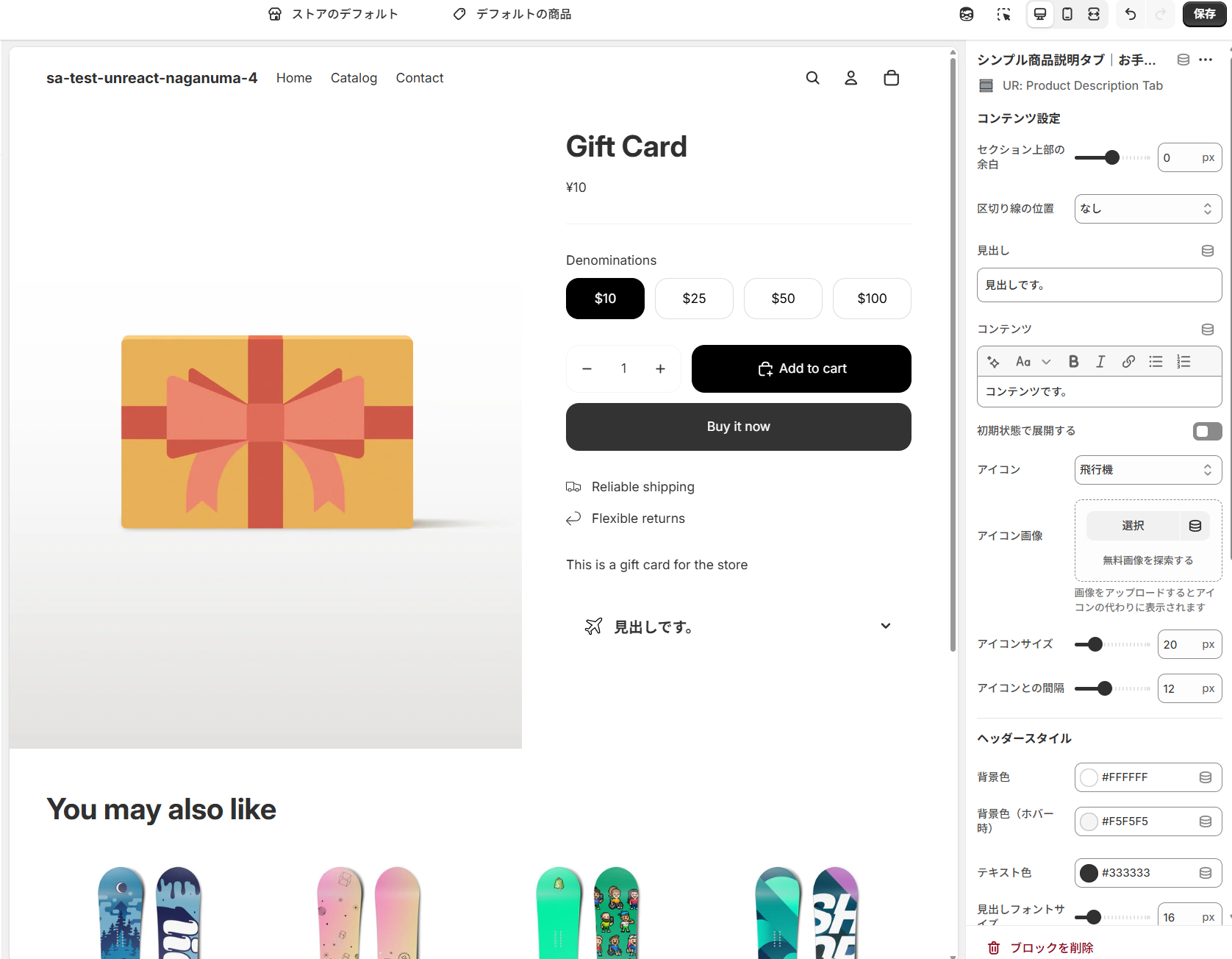Click the search icon in store header
Screen dimensions: 1232x959
812,78
